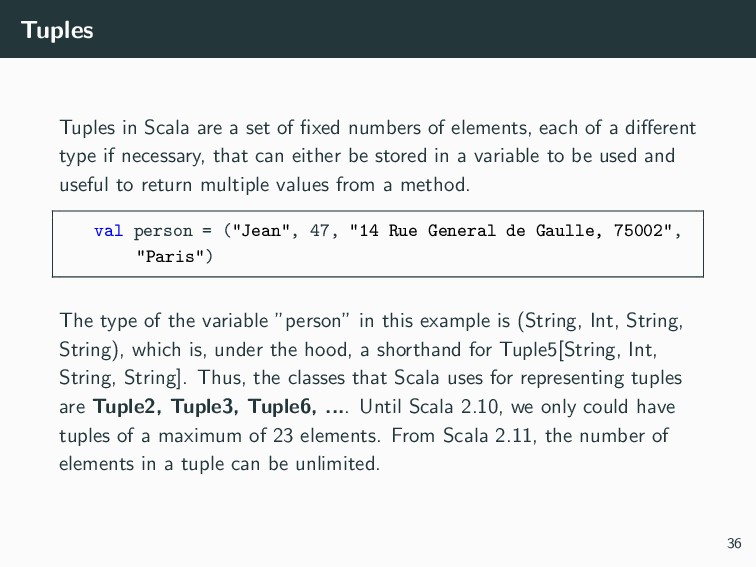Viewport: 756px width, 567px height.
Task: Click the word person in code
Action: (x=163, y=232)
